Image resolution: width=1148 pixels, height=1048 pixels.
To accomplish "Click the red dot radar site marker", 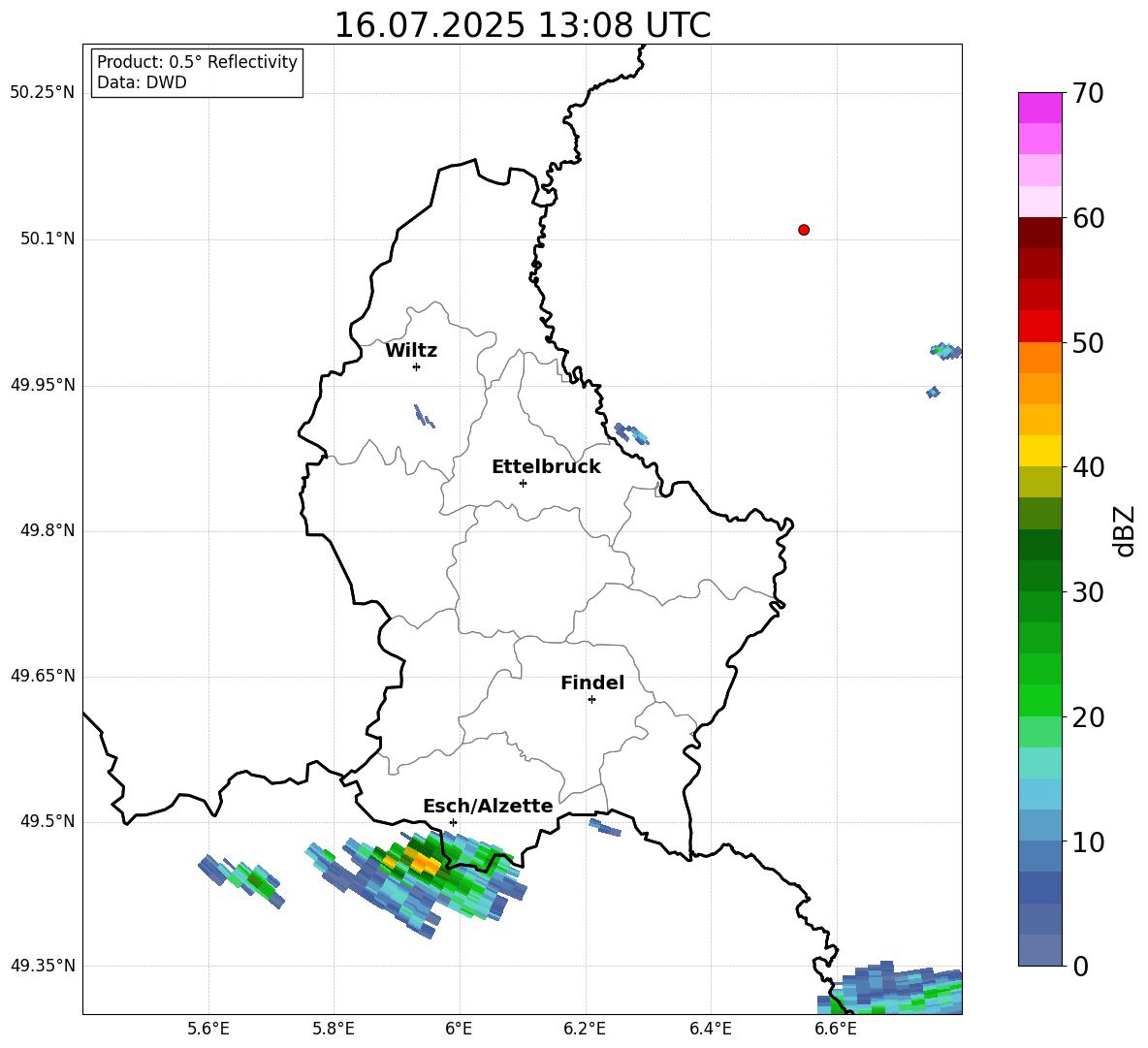I will point(804,230).
